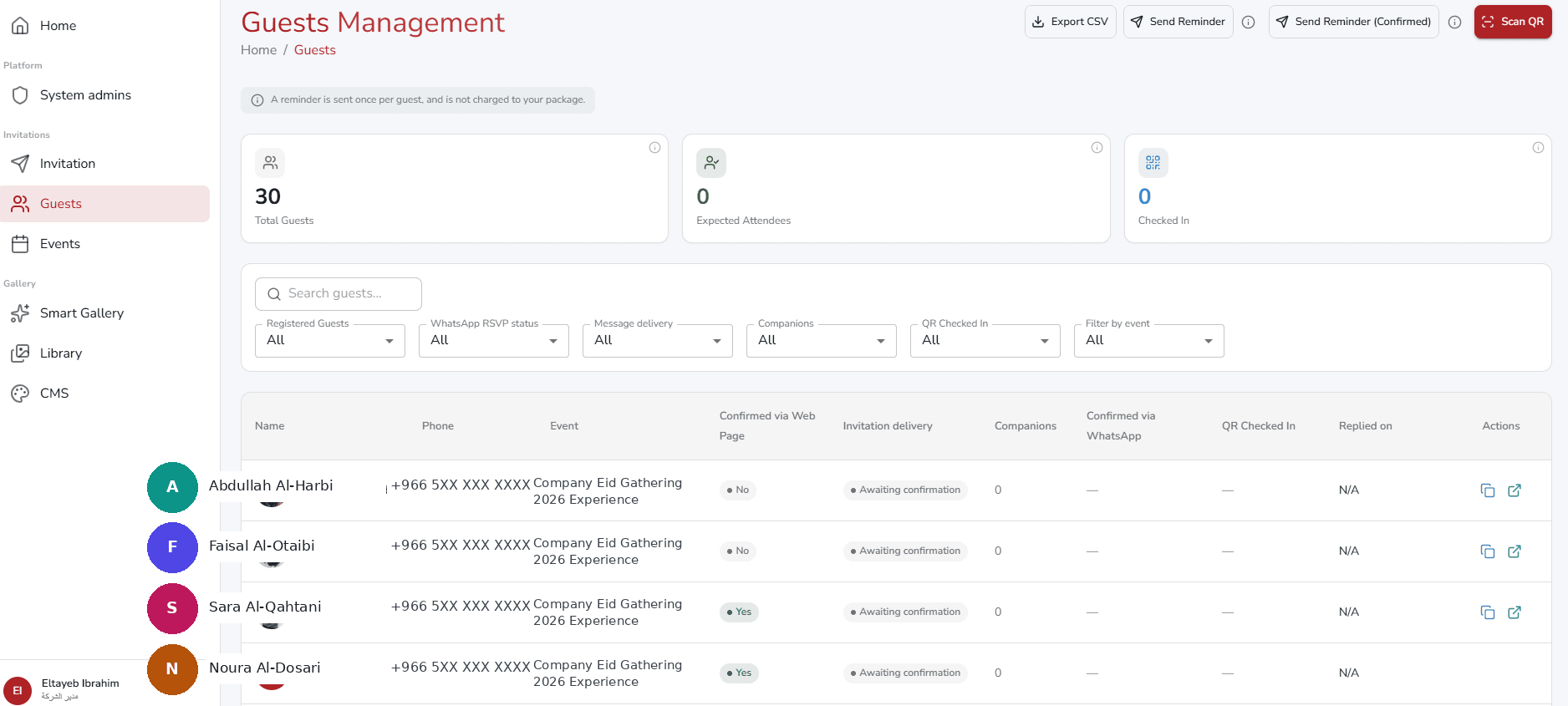The width and height of the screenshot is (1568, 706).
Task: Open Library in the sidebar
Action: point(104,353)
